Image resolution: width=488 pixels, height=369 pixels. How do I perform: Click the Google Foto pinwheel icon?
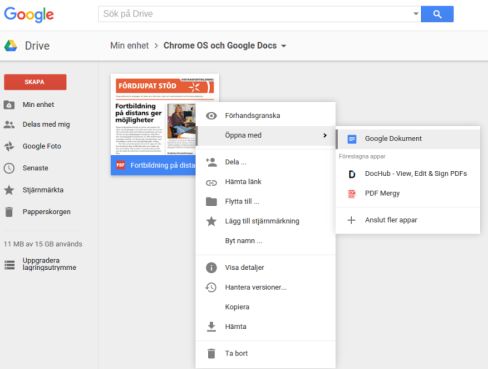[x=9, y=146]
